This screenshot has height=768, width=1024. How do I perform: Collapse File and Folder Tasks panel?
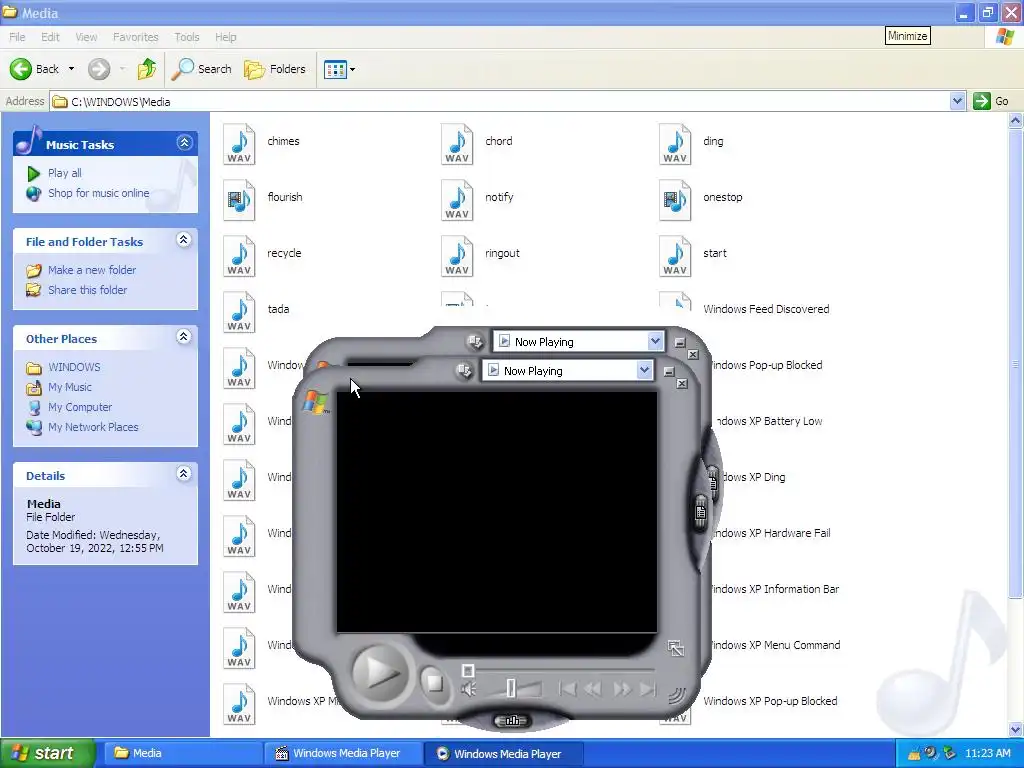(184, 240)
